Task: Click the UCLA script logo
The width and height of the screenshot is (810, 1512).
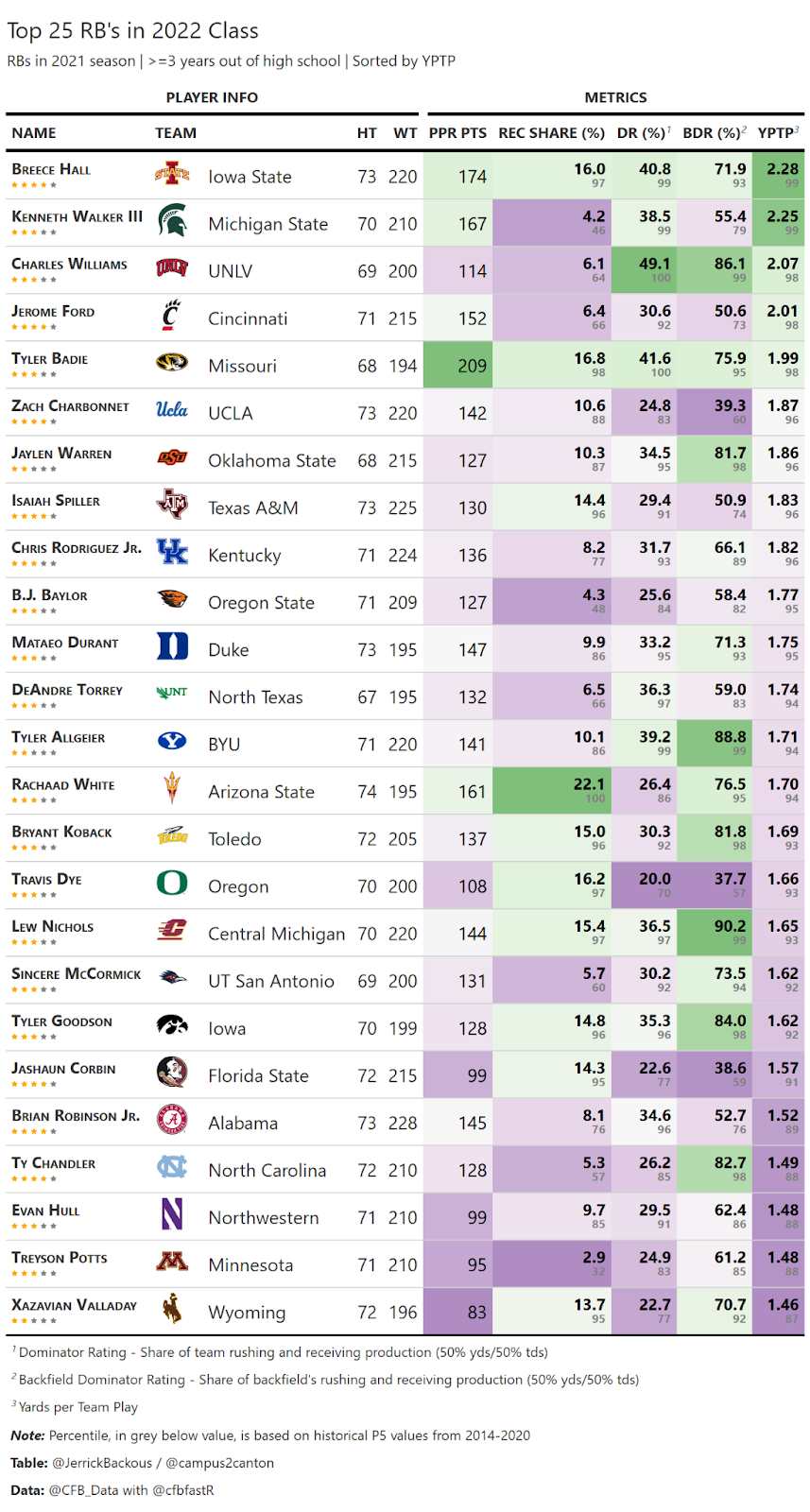Action: point(172,410)
